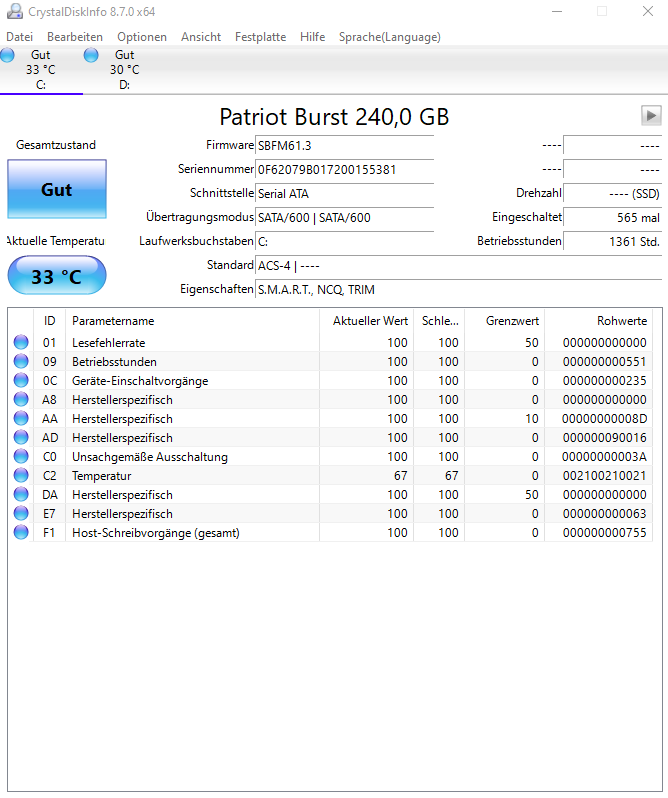Select the C: drive tab
The image size is (668, 798).
point(41,70)
